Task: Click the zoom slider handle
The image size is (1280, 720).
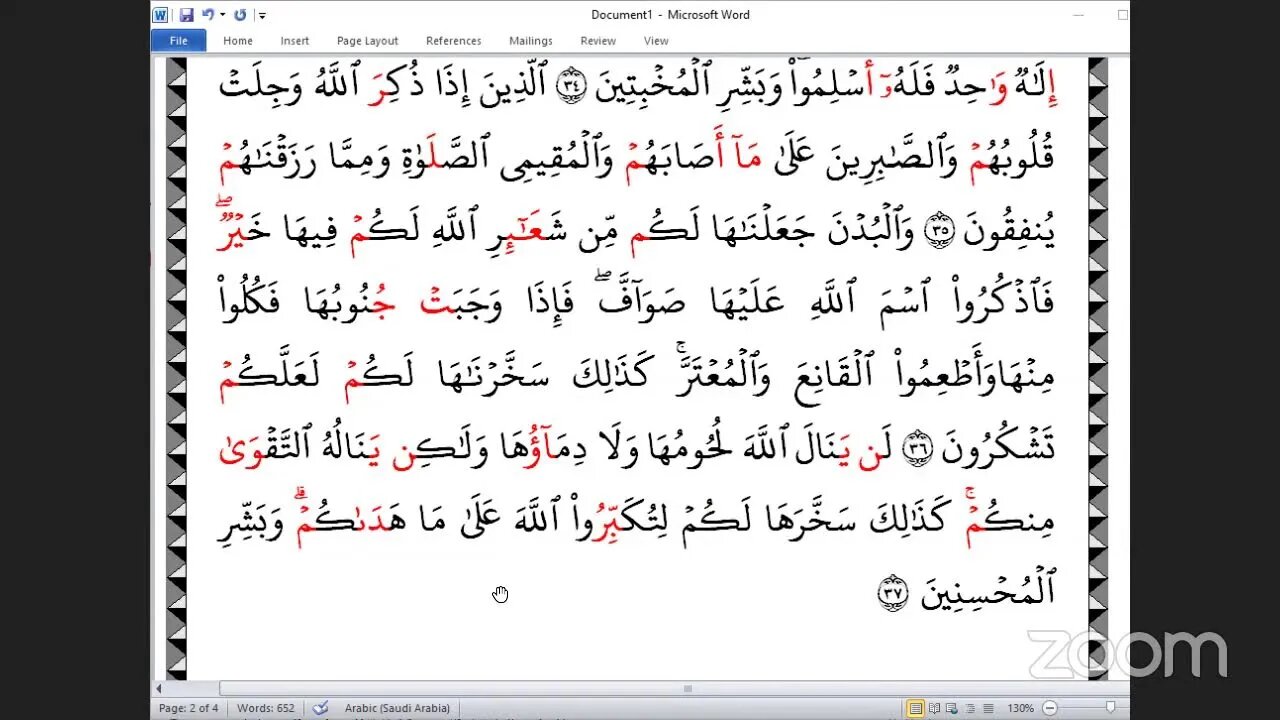Action: point(1110,708)
